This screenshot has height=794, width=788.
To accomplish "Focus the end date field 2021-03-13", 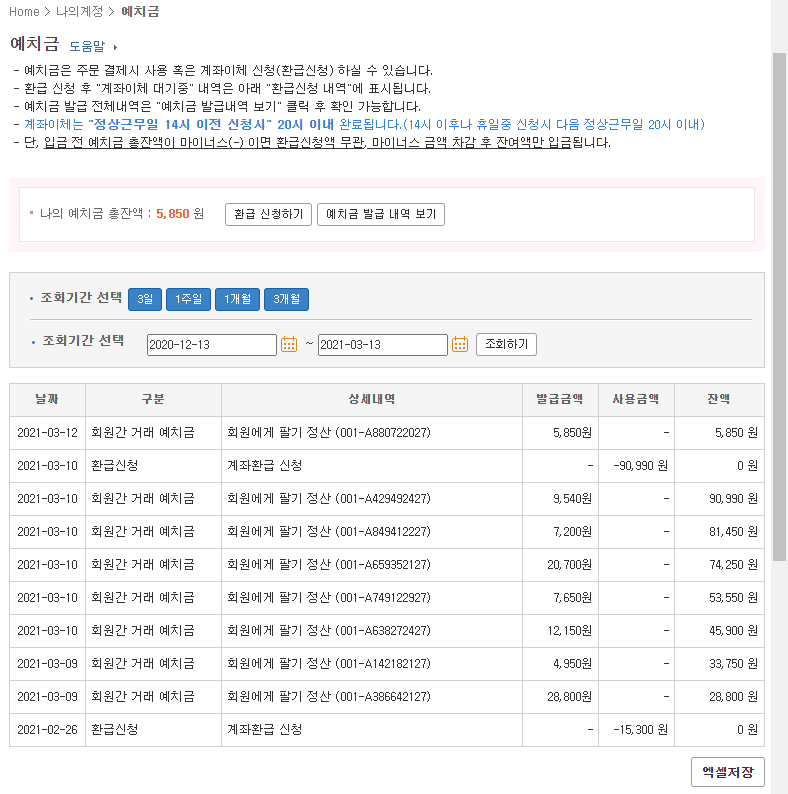I will coord(383,345).
